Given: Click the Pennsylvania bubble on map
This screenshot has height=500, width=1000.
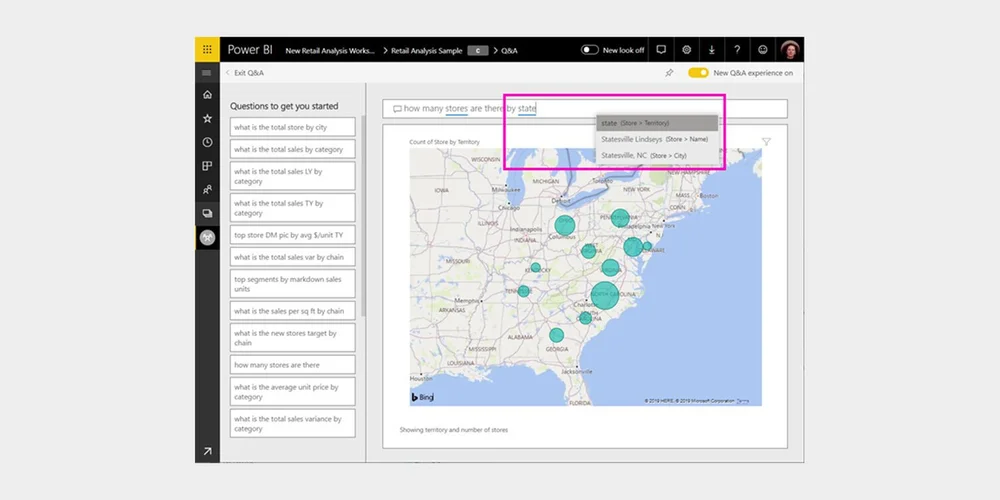Looking at the screenshot, I should pyautogui.click(x=620, y=218).
